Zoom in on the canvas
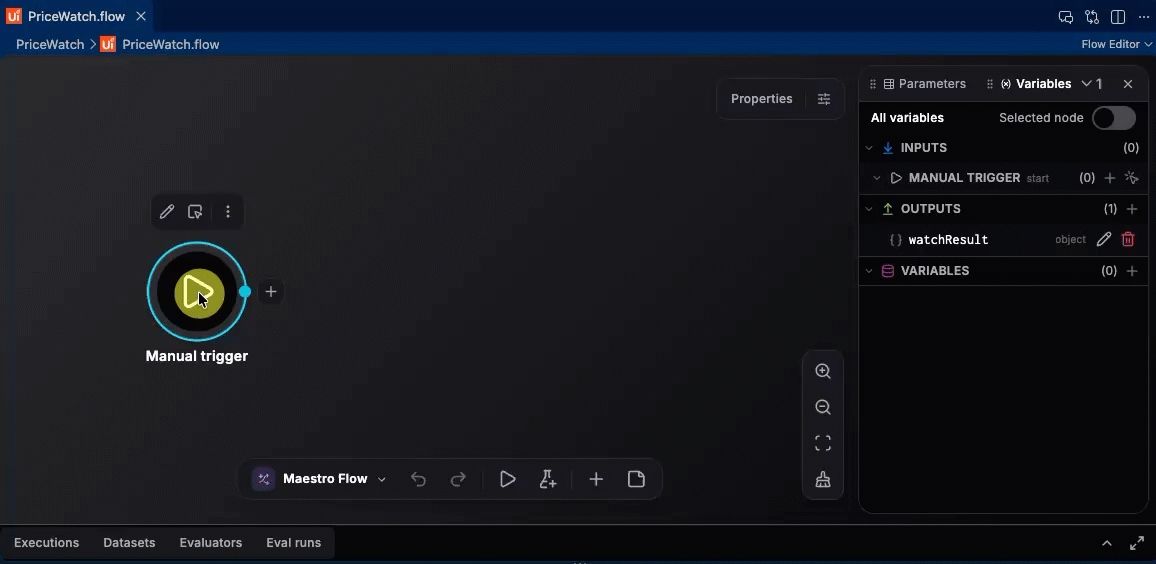Image resolution: width=1156 pixels, height=564 pixels. pos(823,371)
